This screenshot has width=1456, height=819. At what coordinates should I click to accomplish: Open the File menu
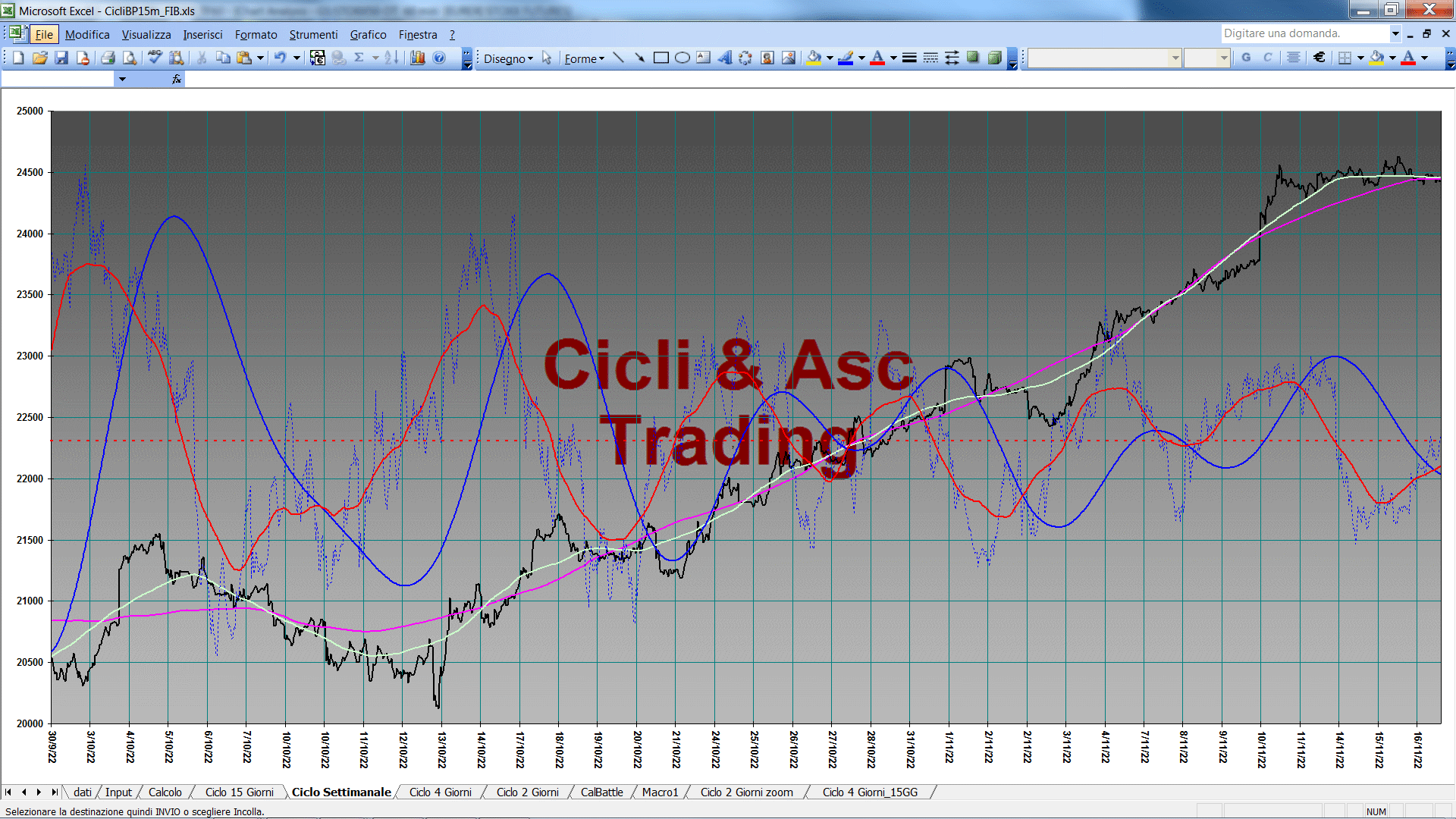click(44, 34)
